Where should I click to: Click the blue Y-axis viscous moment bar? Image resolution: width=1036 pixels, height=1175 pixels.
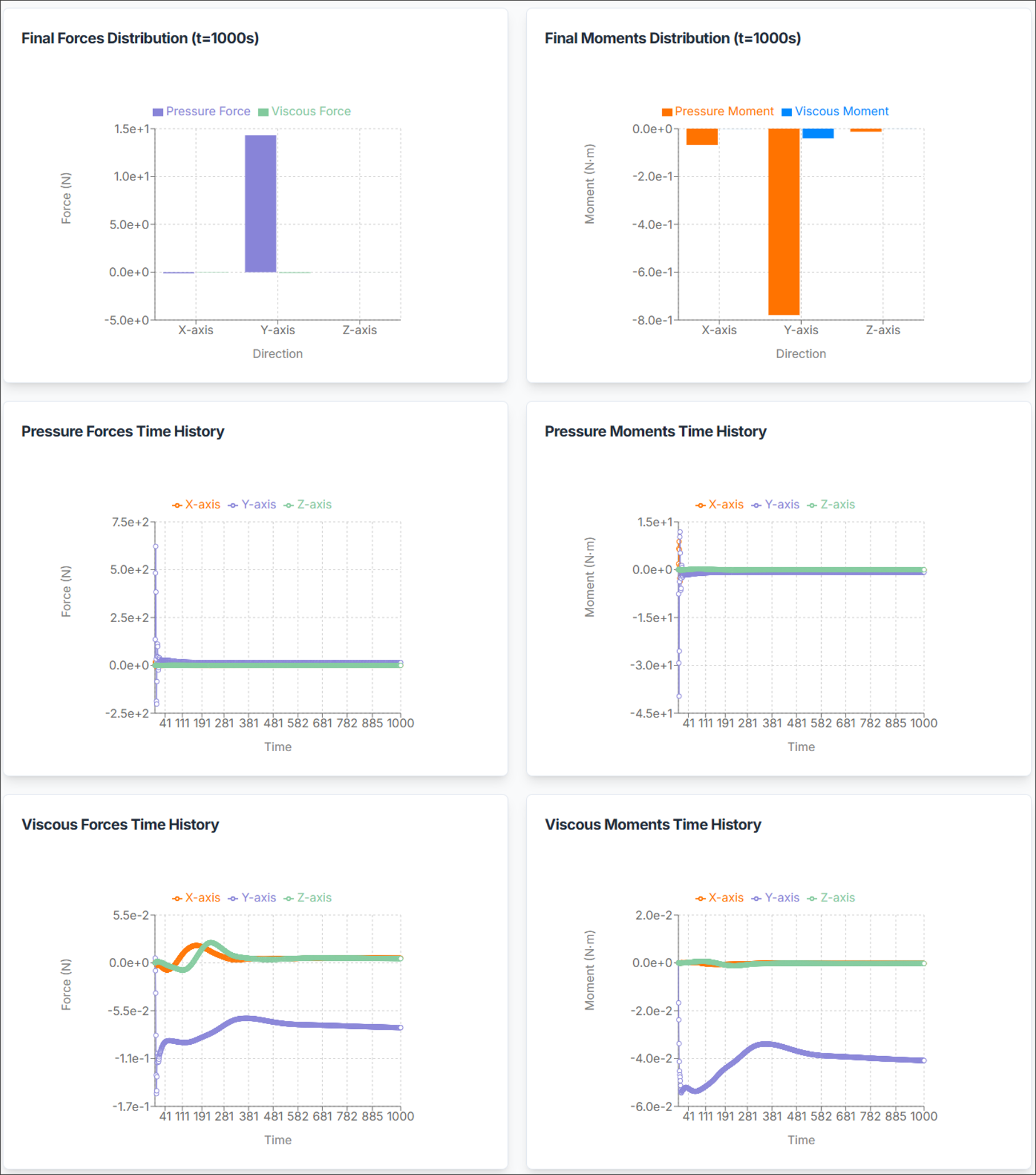(818, 133)
